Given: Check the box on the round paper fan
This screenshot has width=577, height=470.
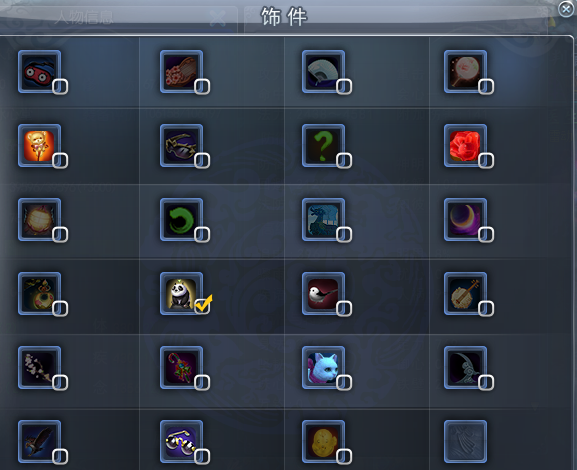Looking at the screenshot, I should [x=486, y=86].
